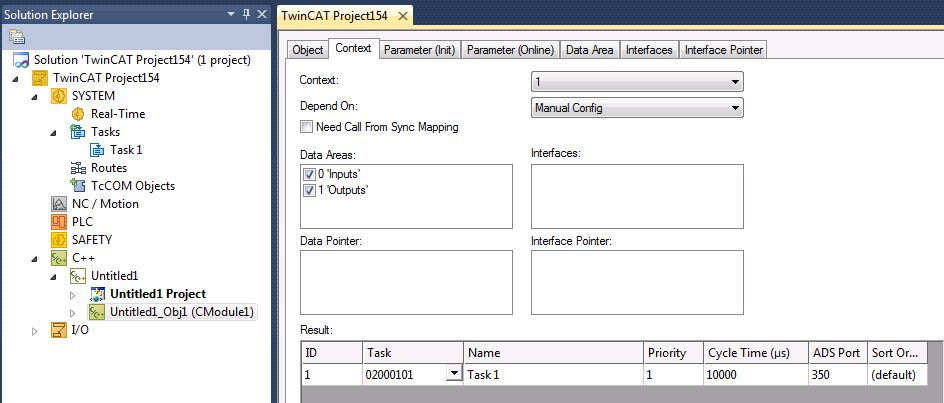Image resolution: width=944 pixels, height=403 pixels.
Task: Close the TwinCAT Project154 document tab
Action: tap(402, 16)
